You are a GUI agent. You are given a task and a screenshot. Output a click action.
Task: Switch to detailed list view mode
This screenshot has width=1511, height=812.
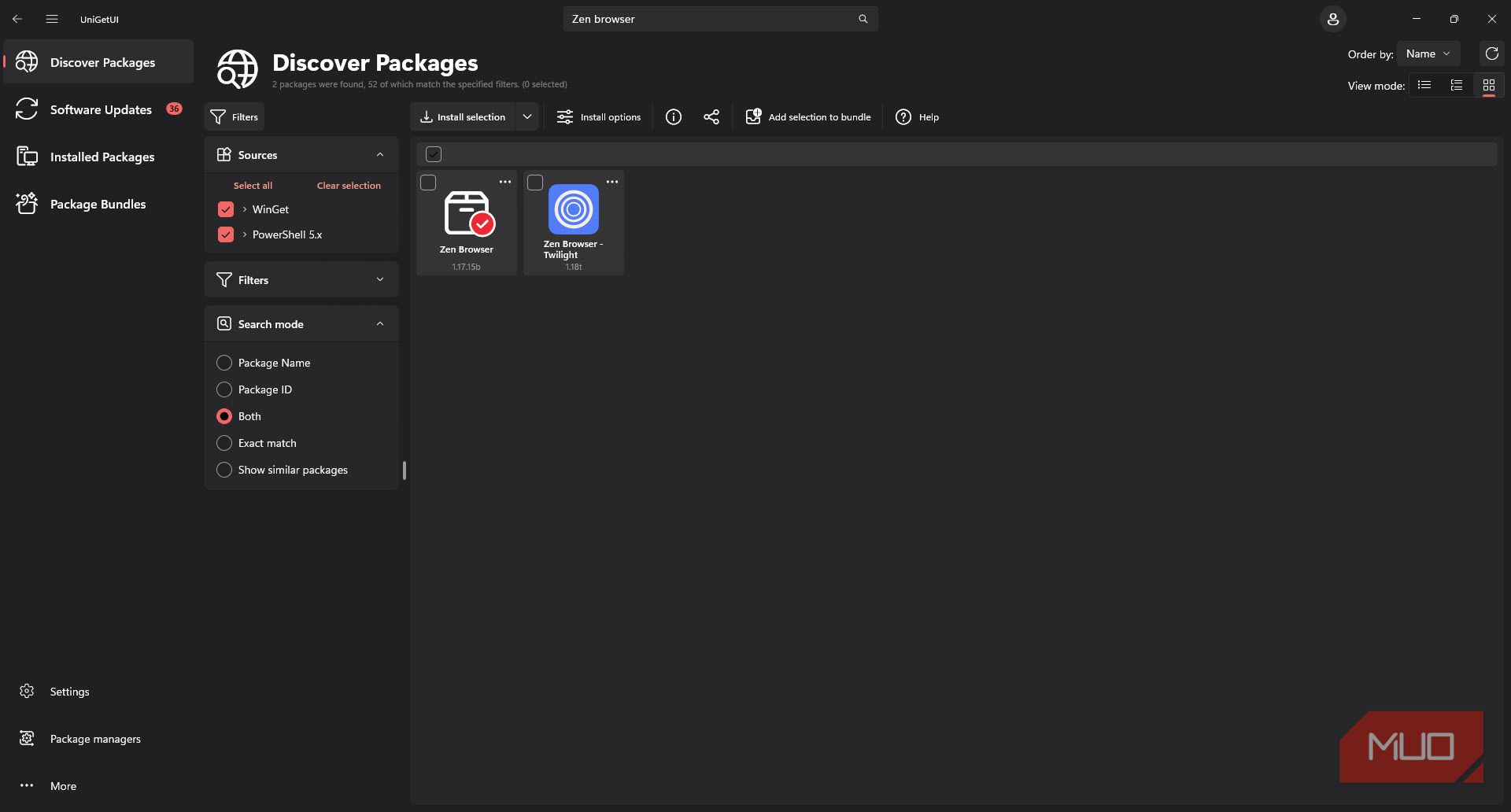click(1457, 85)
